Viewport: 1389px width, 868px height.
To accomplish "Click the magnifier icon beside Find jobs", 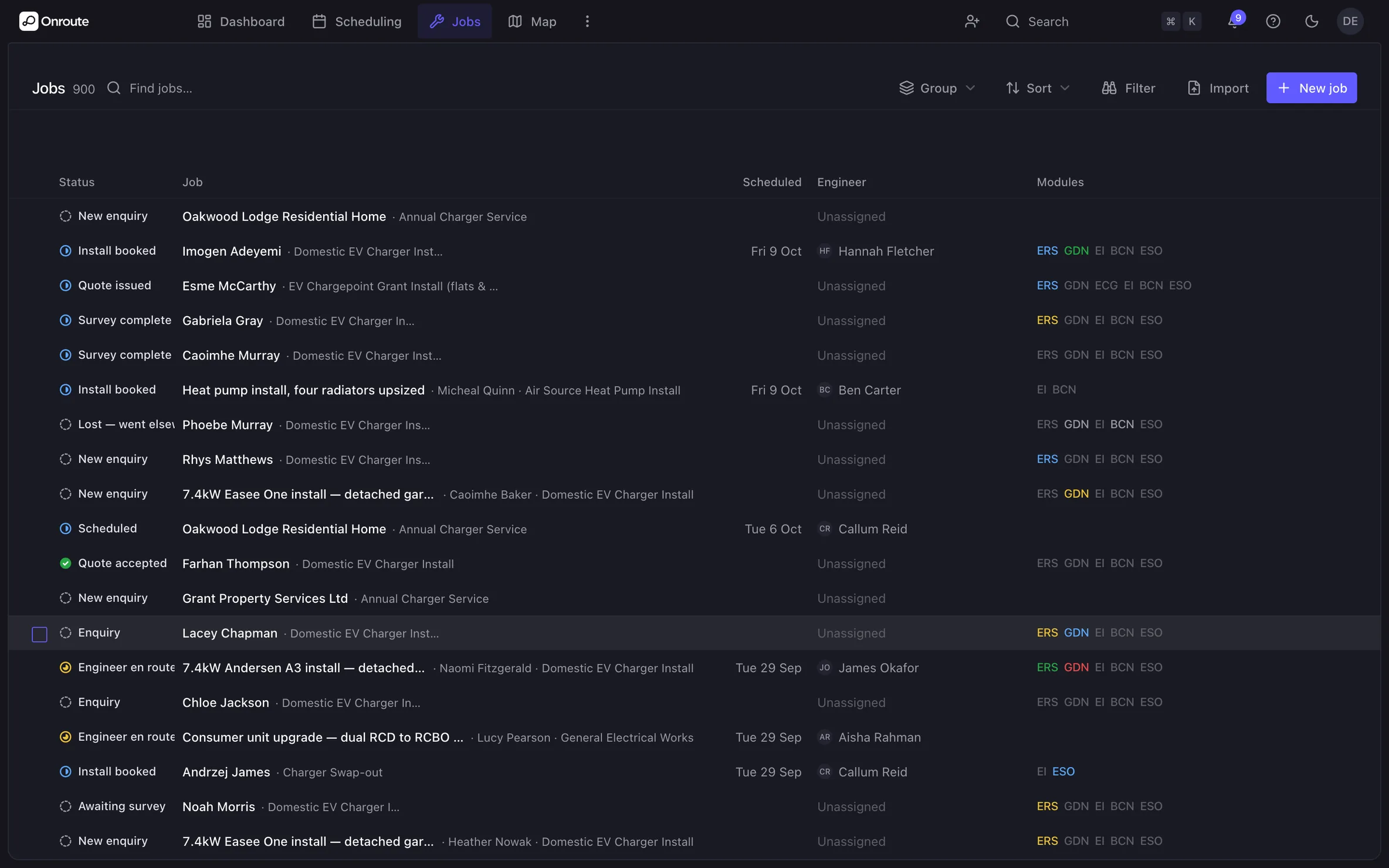I will (x=114, y=88).
